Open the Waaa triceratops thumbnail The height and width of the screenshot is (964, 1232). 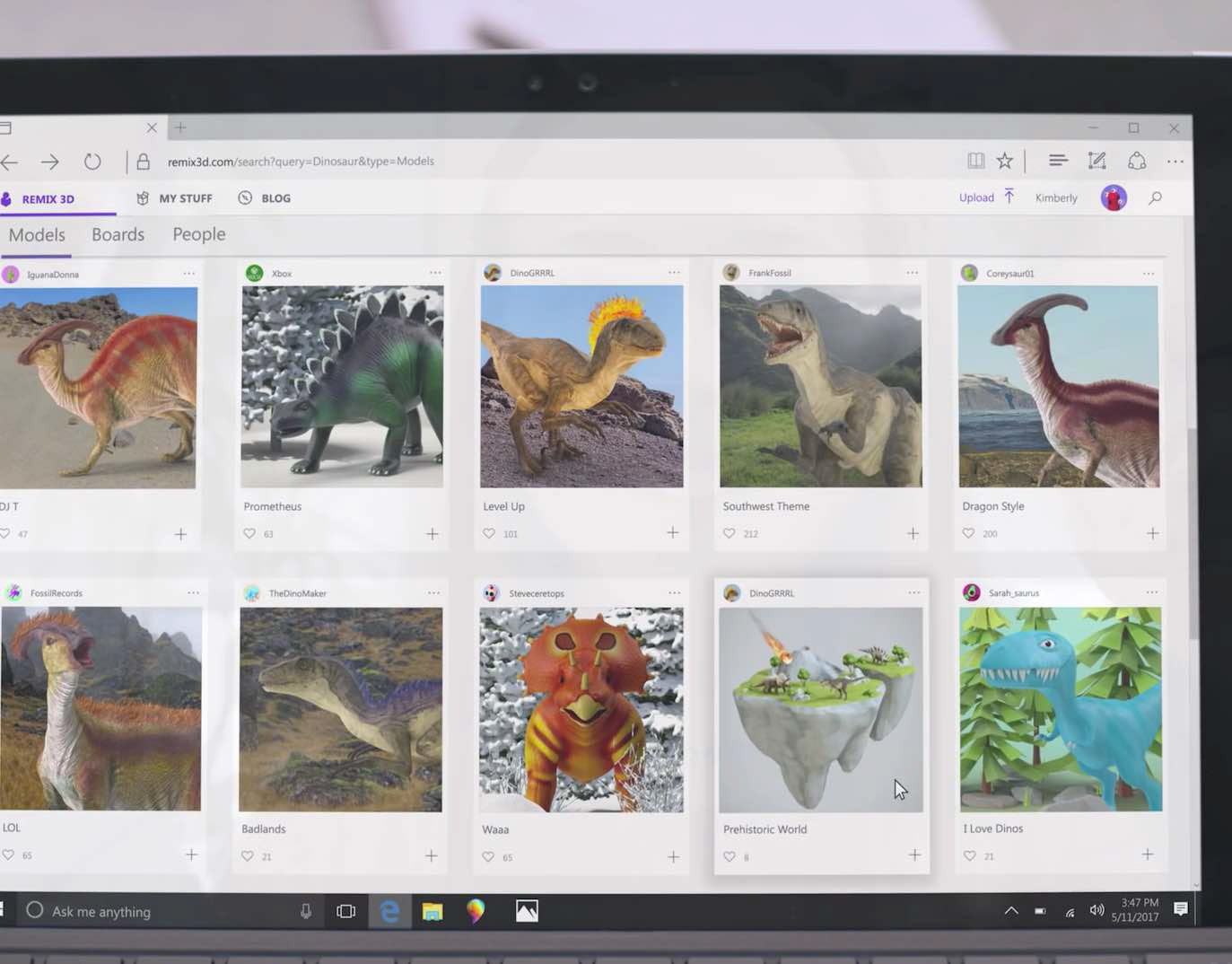click(x=581, y=710)
